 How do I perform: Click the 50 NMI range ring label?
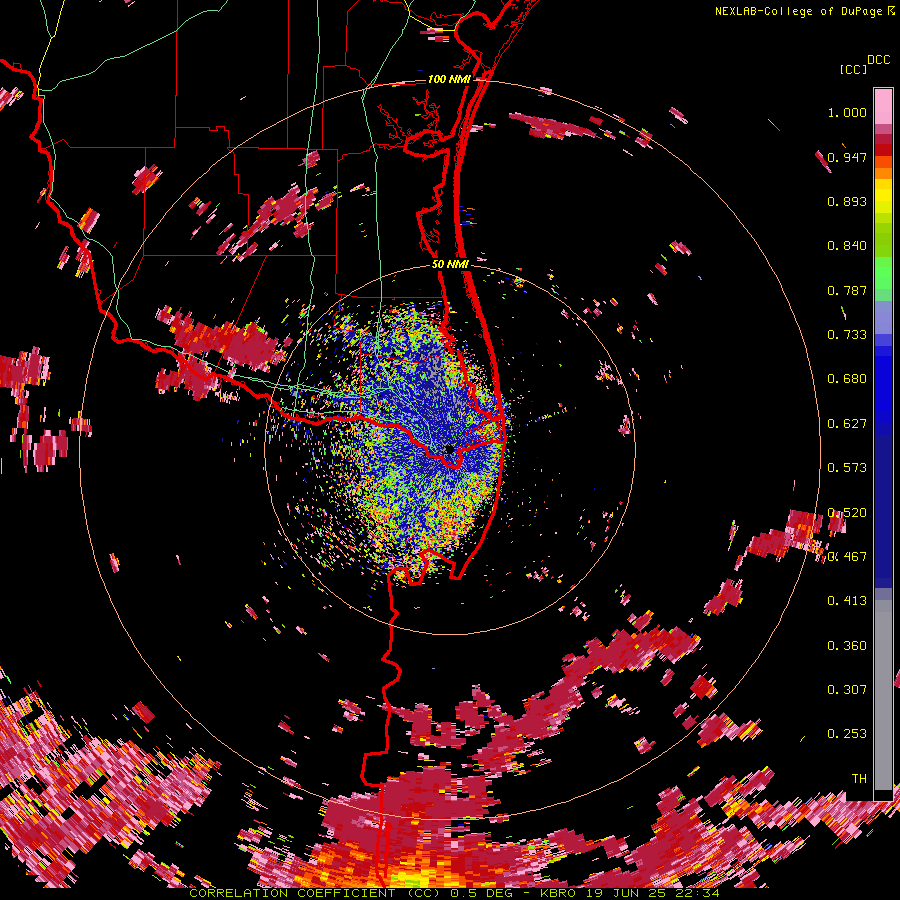click(450, 265)
